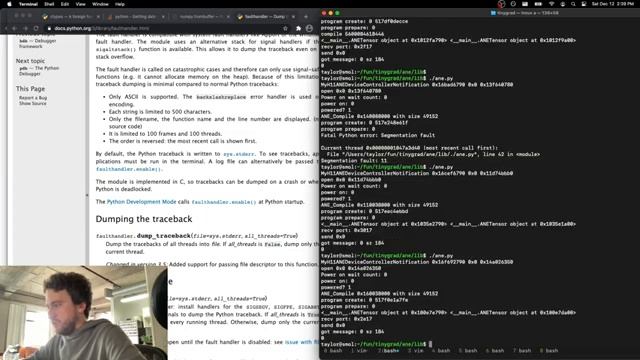The height and width of the screenshot is (360, 640).
Task: Follow the sys.stderr link
Action: click(x=239, y=154)
